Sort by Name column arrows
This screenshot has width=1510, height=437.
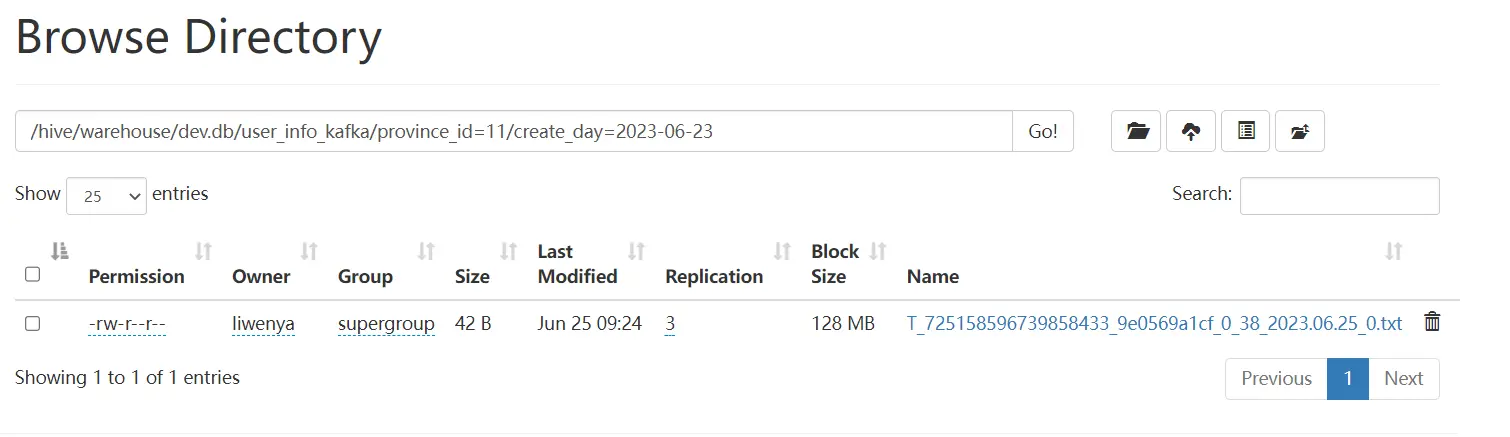click(x=1393, y=251)
